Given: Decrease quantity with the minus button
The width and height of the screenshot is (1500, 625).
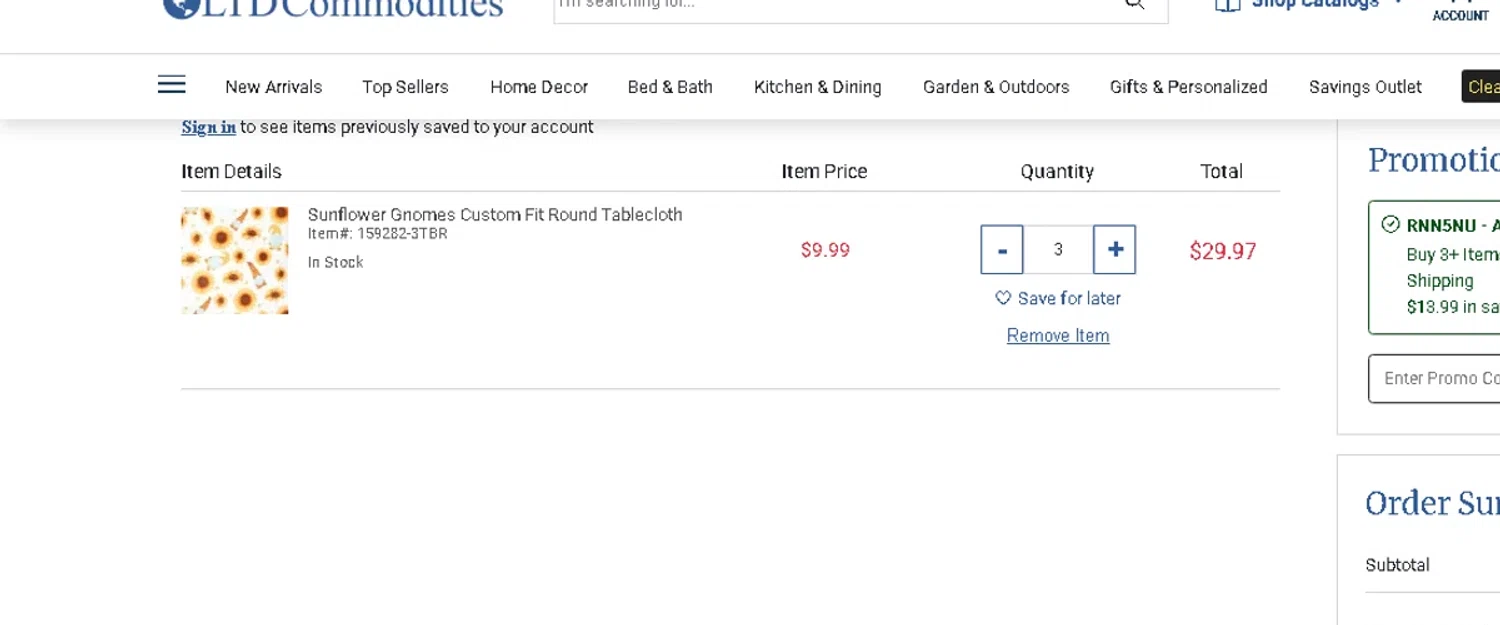Looking at the screenshot, I should [1002, 249].
